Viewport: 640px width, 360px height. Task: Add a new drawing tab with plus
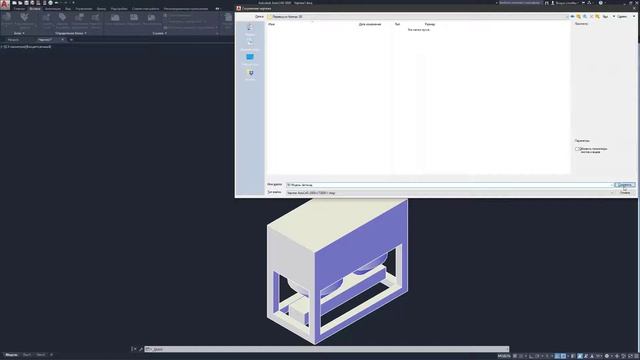[71, 40]
